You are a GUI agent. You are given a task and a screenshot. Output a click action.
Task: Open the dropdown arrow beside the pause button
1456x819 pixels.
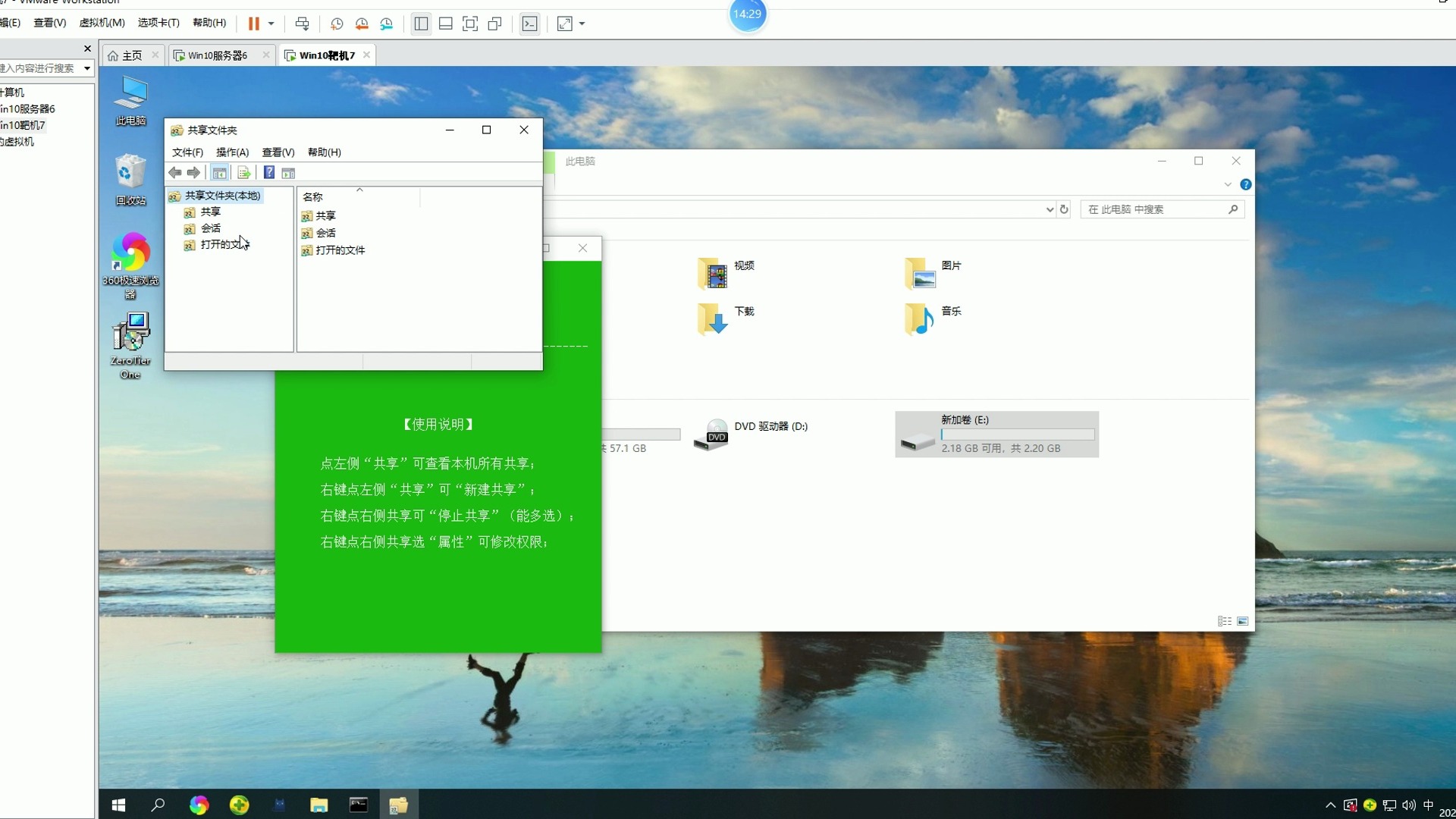(271, 24)
